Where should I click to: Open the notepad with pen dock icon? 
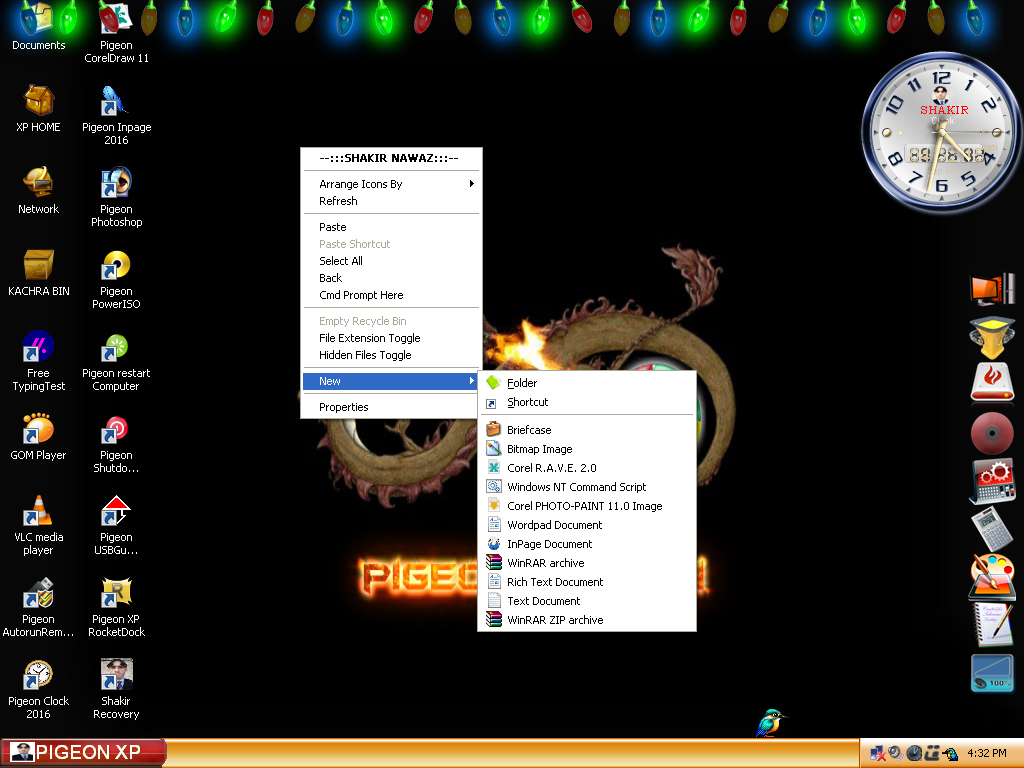[993, 624]
